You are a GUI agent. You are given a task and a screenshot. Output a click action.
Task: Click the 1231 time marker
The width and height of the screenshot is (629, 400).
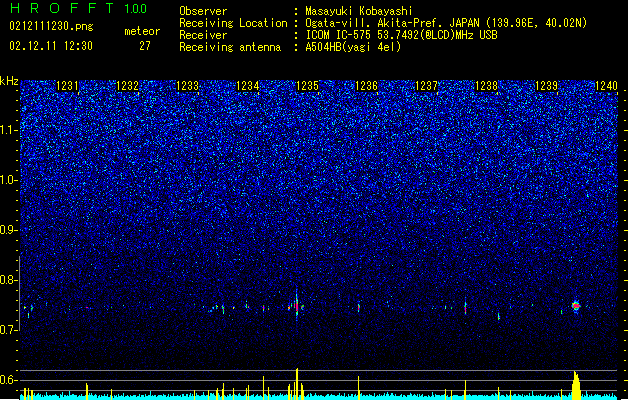(x=67, y=86)
